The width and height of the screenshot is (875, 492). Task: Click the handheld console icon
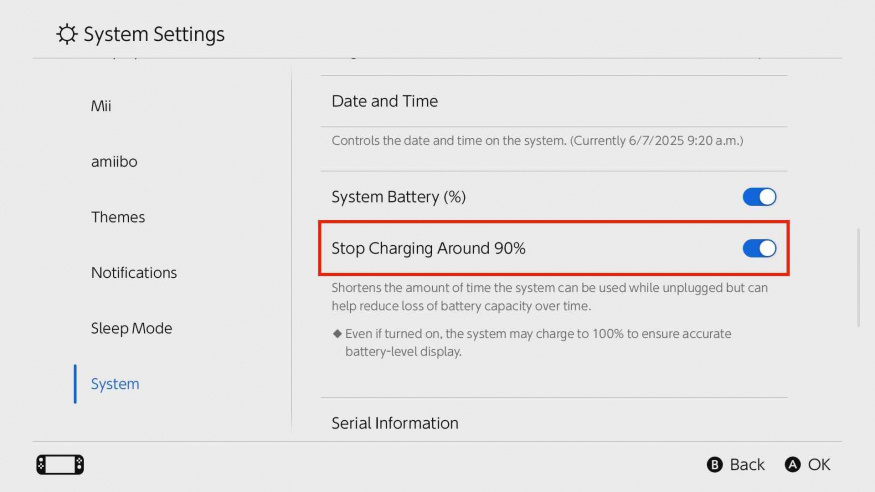(x=60, y=465)
